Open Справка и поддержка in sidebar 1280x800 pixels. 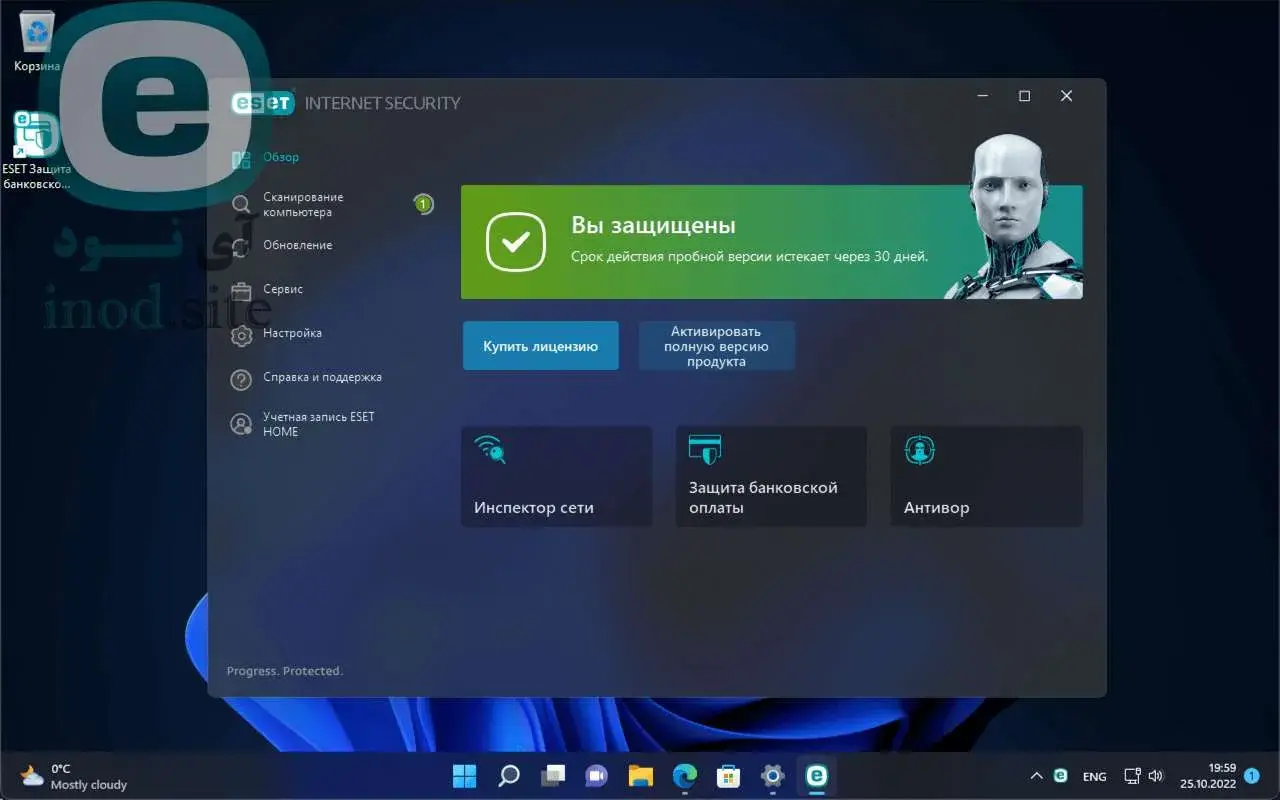[323, 377]
